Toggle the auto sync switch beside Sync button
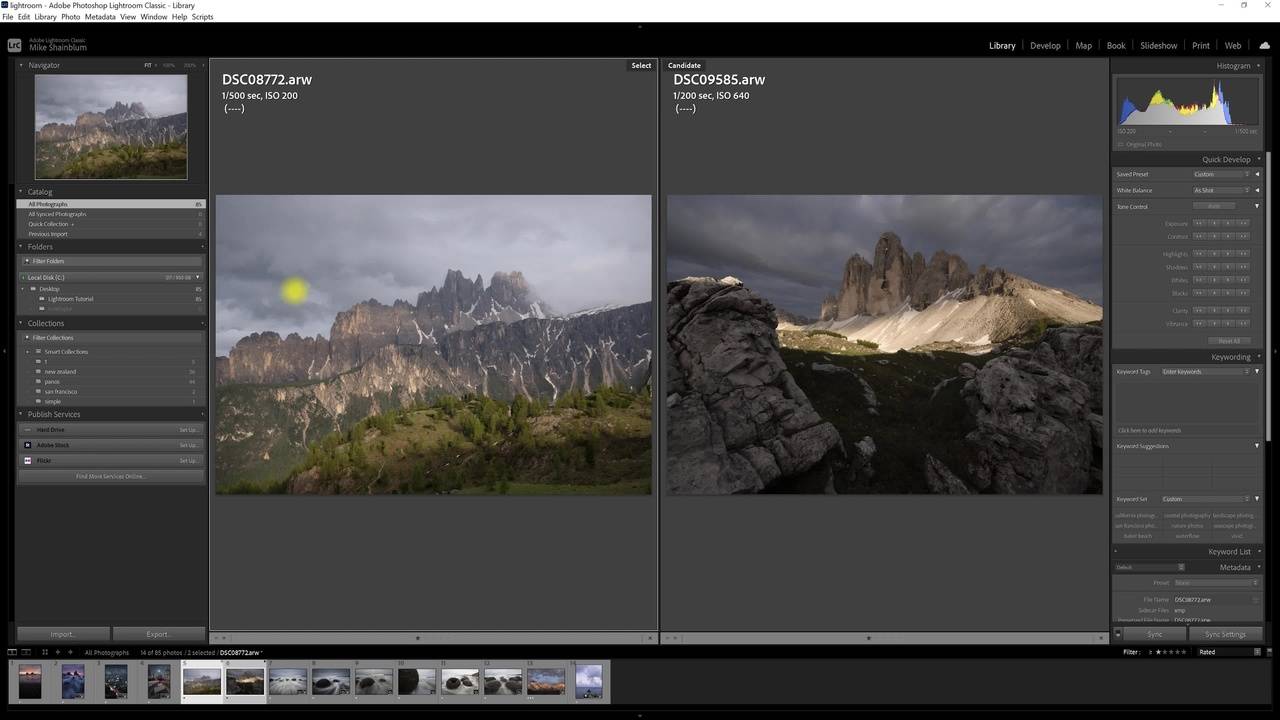 pyautogui.click(x=1118, y=634)
